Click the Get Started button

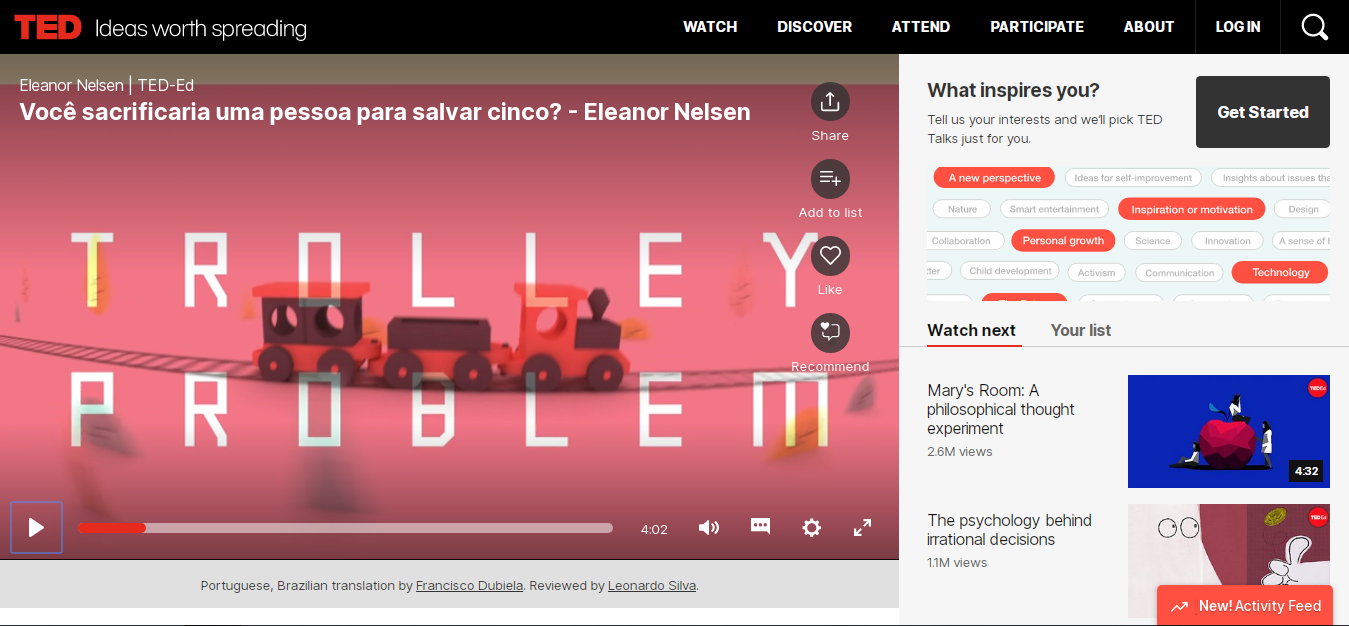tap(1263, 112)
